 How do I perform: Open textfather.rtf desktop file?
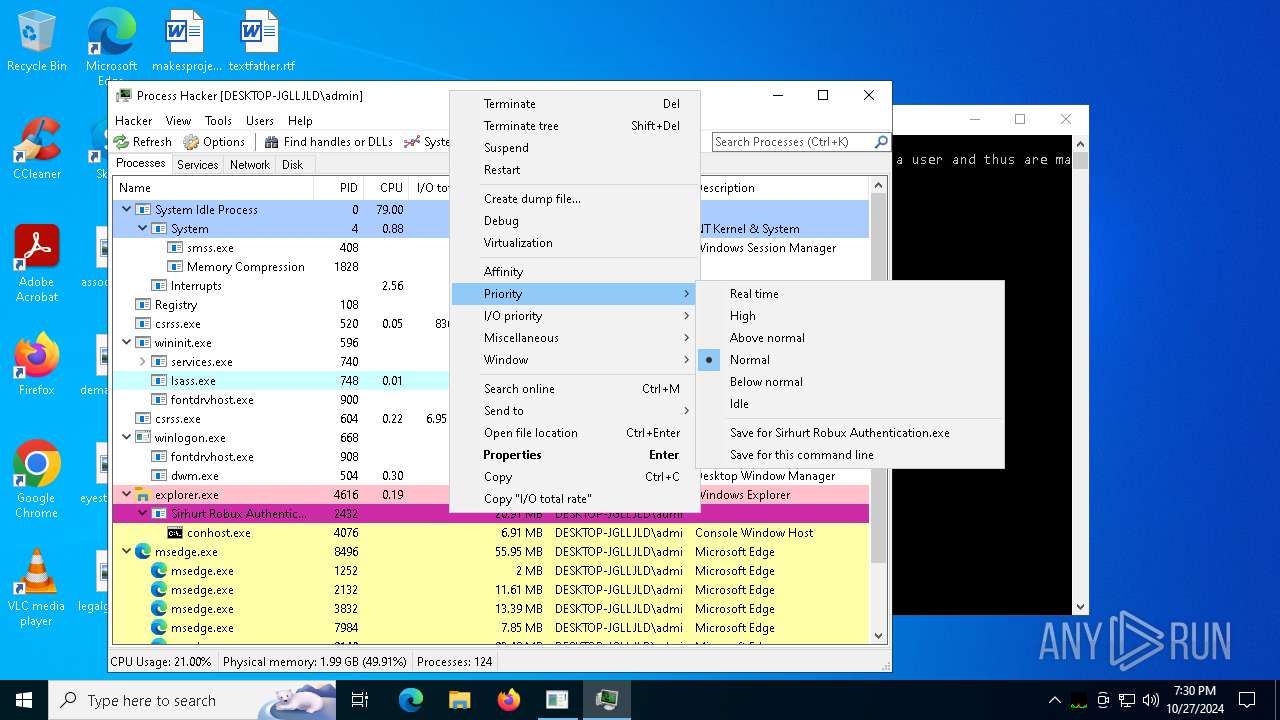click(261, 42)
